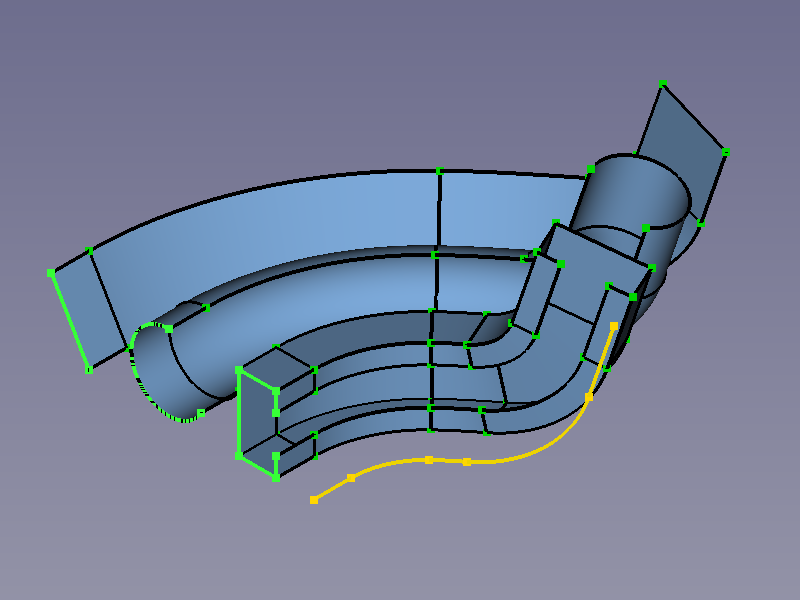800x600 pixels.
Task: Click the vertical seam edge on top ribbon surface
Action: (x=438, y=212)
